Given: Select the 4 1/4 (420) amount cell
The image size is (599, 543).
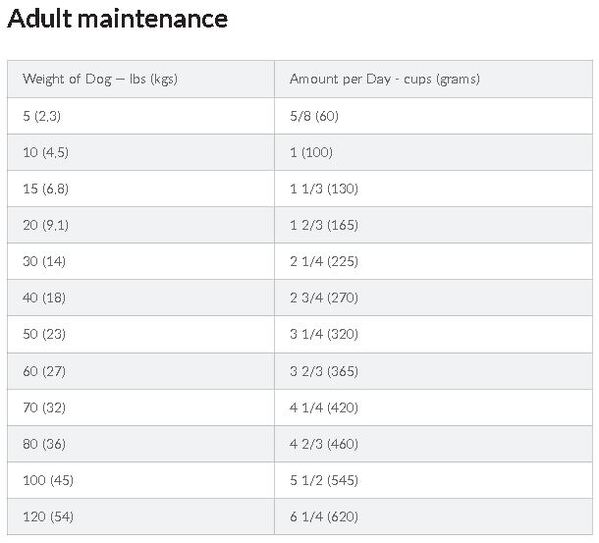Looking at the screenshot, I should [x=433, y=408].
